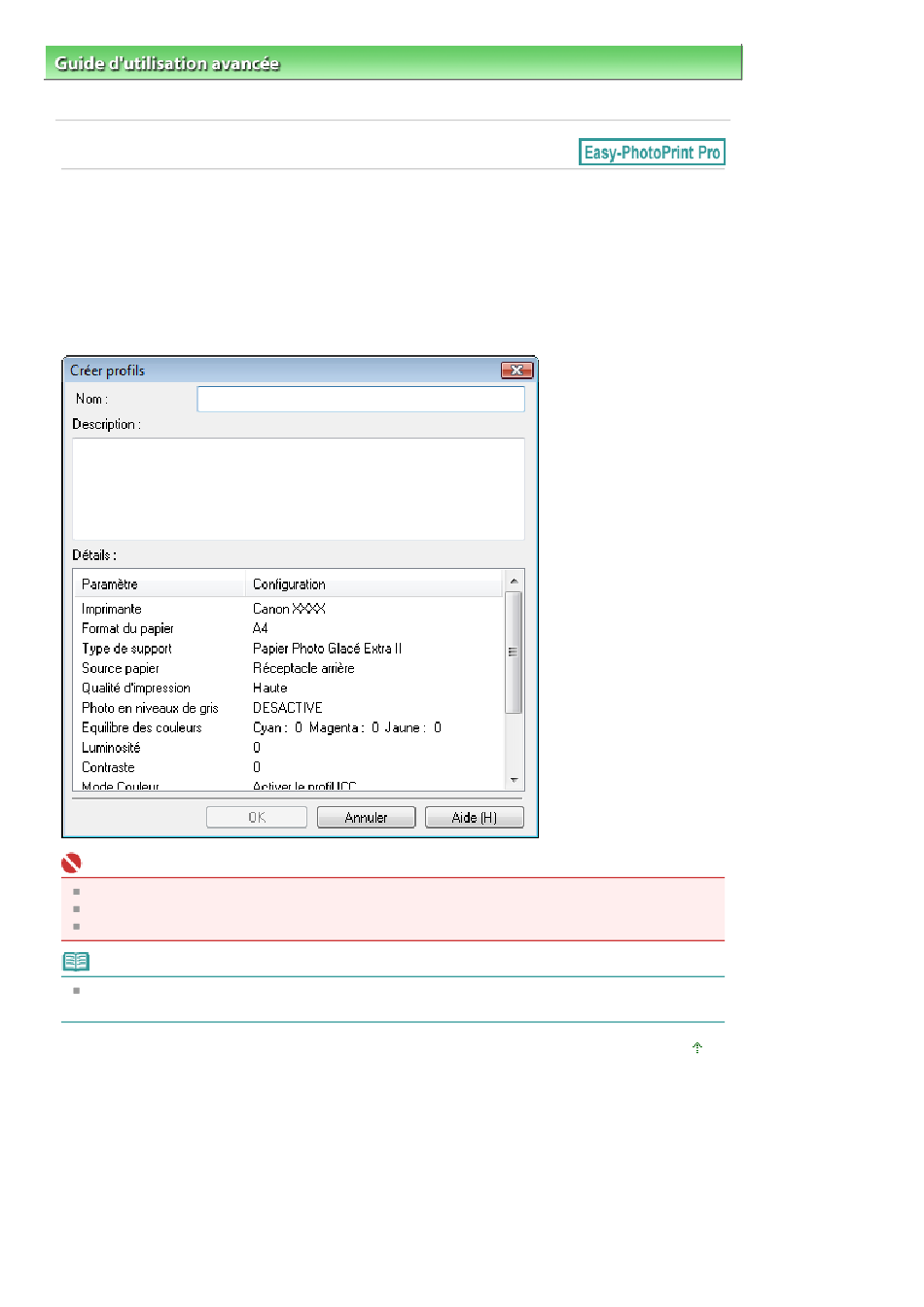Click the OK button
Image resolution: width=924 pixels, height=1307 pixels.
[257, 817]
